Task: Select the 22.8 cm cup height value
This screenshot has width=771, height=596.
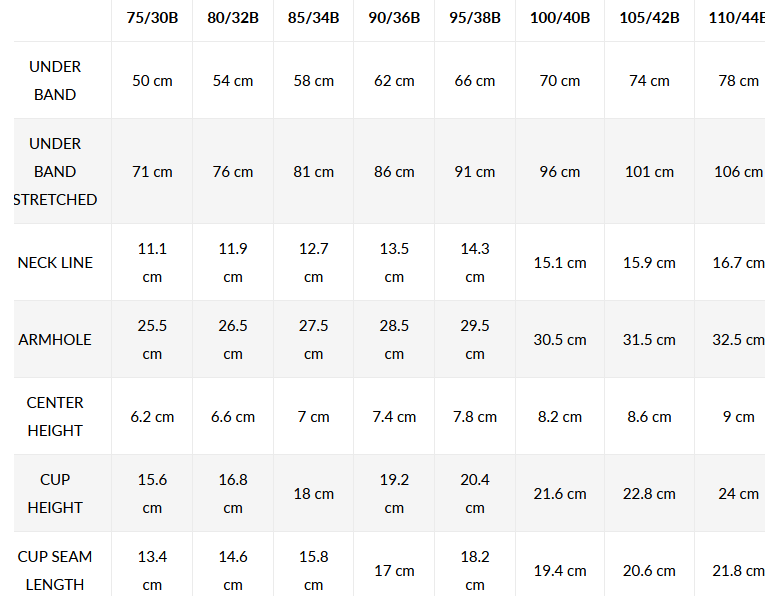Action: [649, 494]
